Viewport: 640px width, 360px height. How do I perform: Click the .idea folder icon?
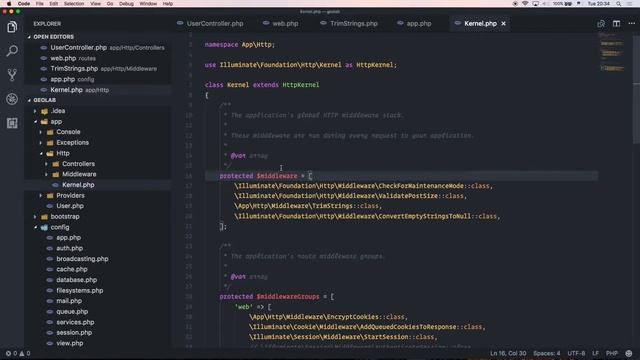click(44, 111)
